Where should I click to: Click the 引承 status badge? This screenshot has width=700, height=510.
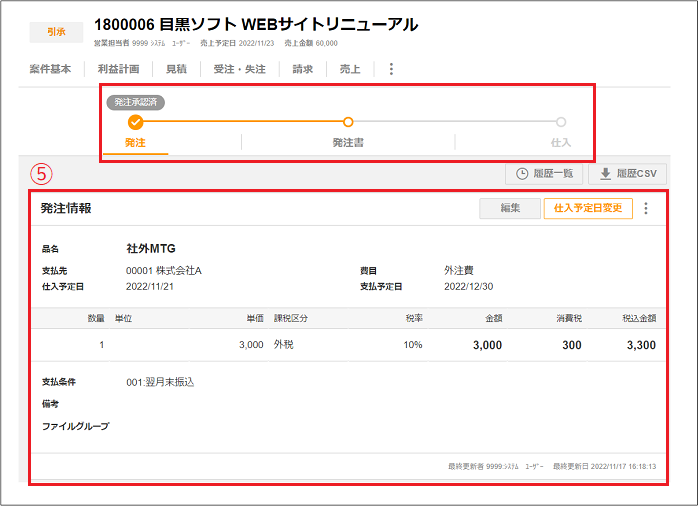coord(58,32)
